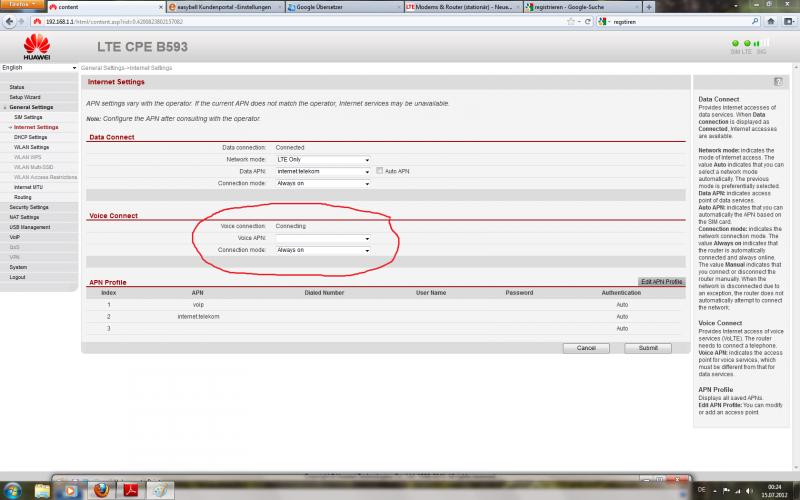The height and width of the screenshot is (500, 800).
Task: Open the Data APN dropdown
Action: [x=323, y=171]
